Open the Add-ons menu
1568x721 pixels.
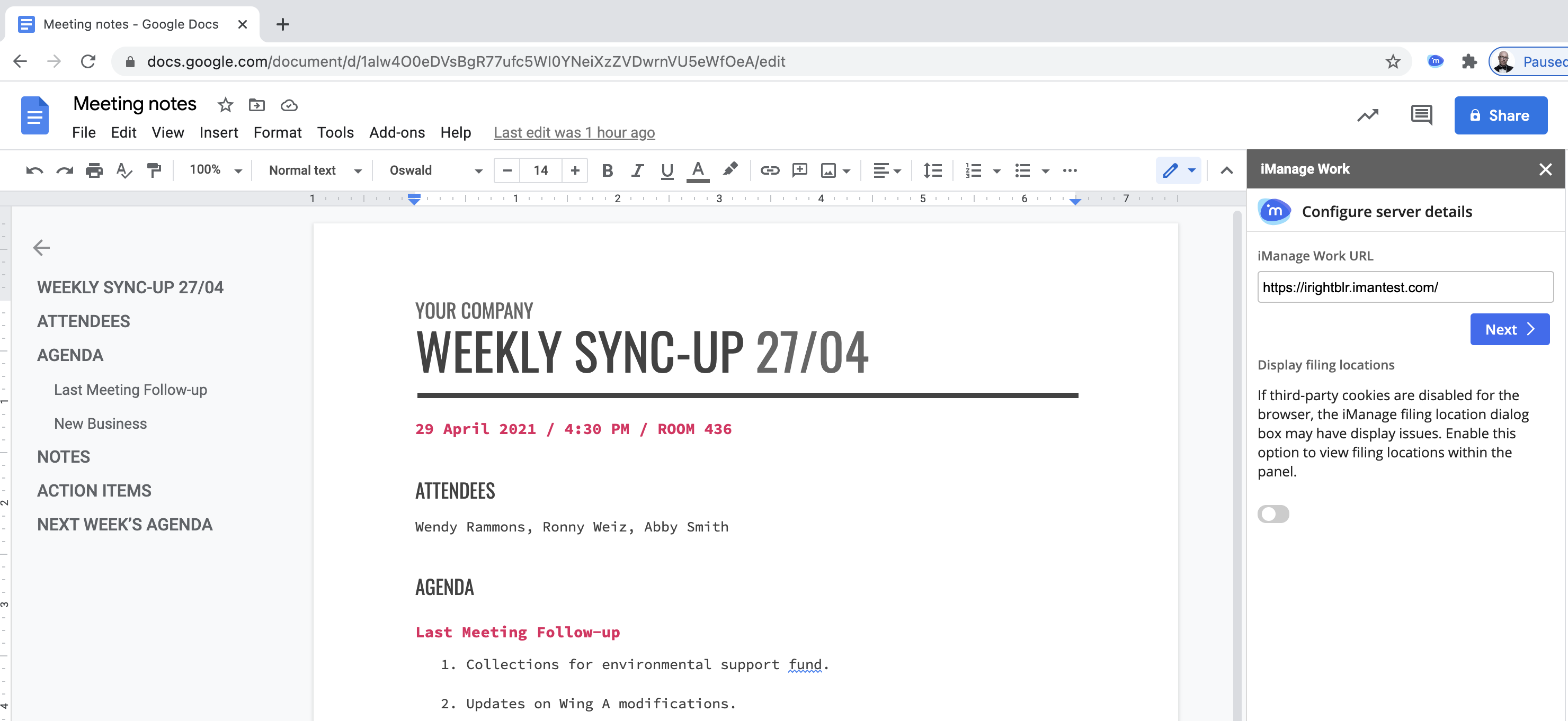click(x=397, y=132)
